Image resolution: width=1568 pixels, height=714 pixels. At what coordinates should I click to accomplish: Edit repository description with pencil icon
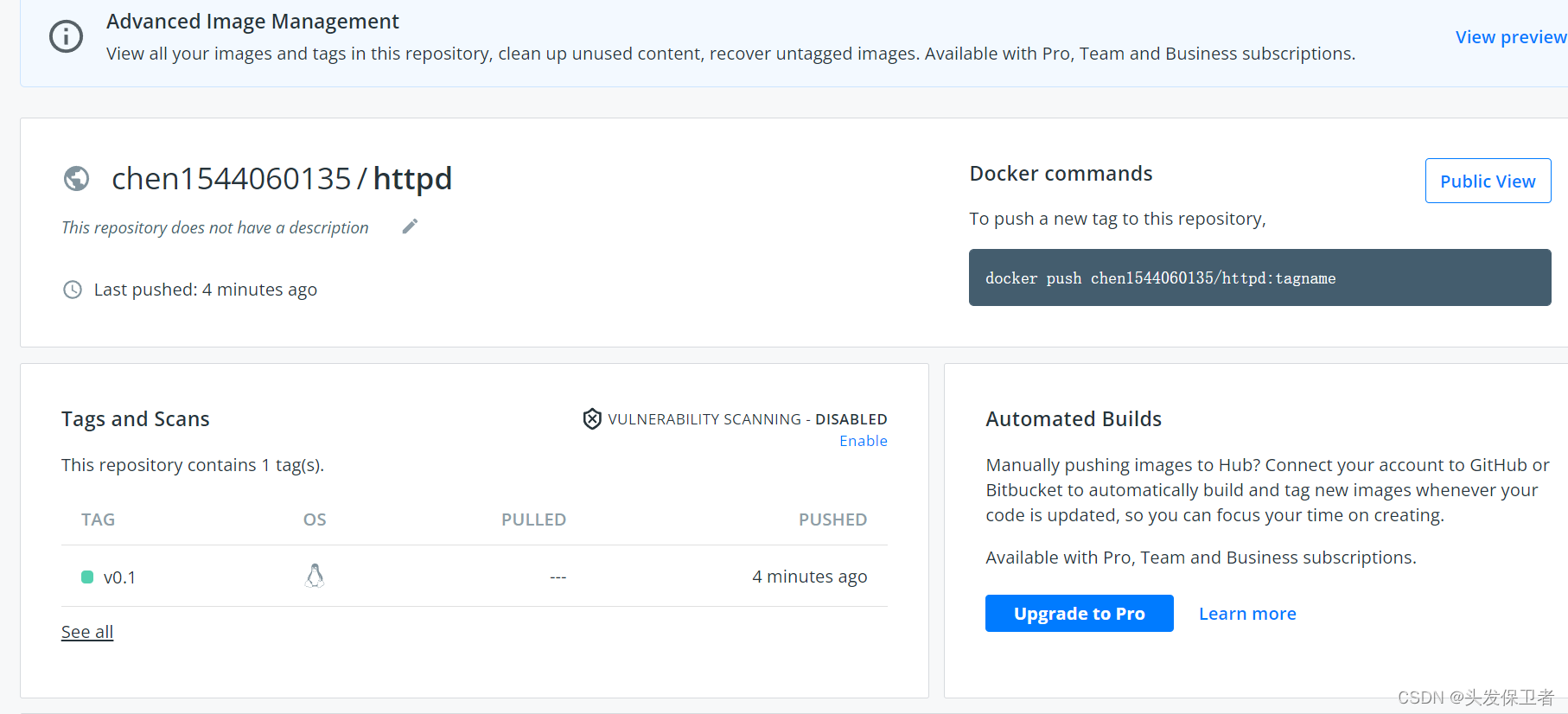click(410, 226)
